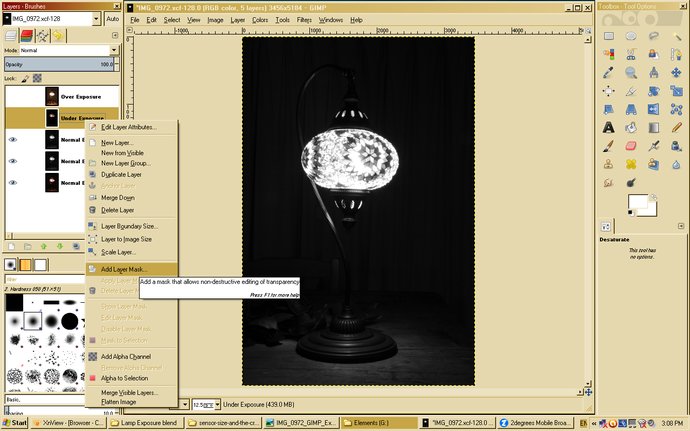This screenshot has width=690, height=431.
Task: Select the Scissors Select tool
Action: (x=631, y=54)
